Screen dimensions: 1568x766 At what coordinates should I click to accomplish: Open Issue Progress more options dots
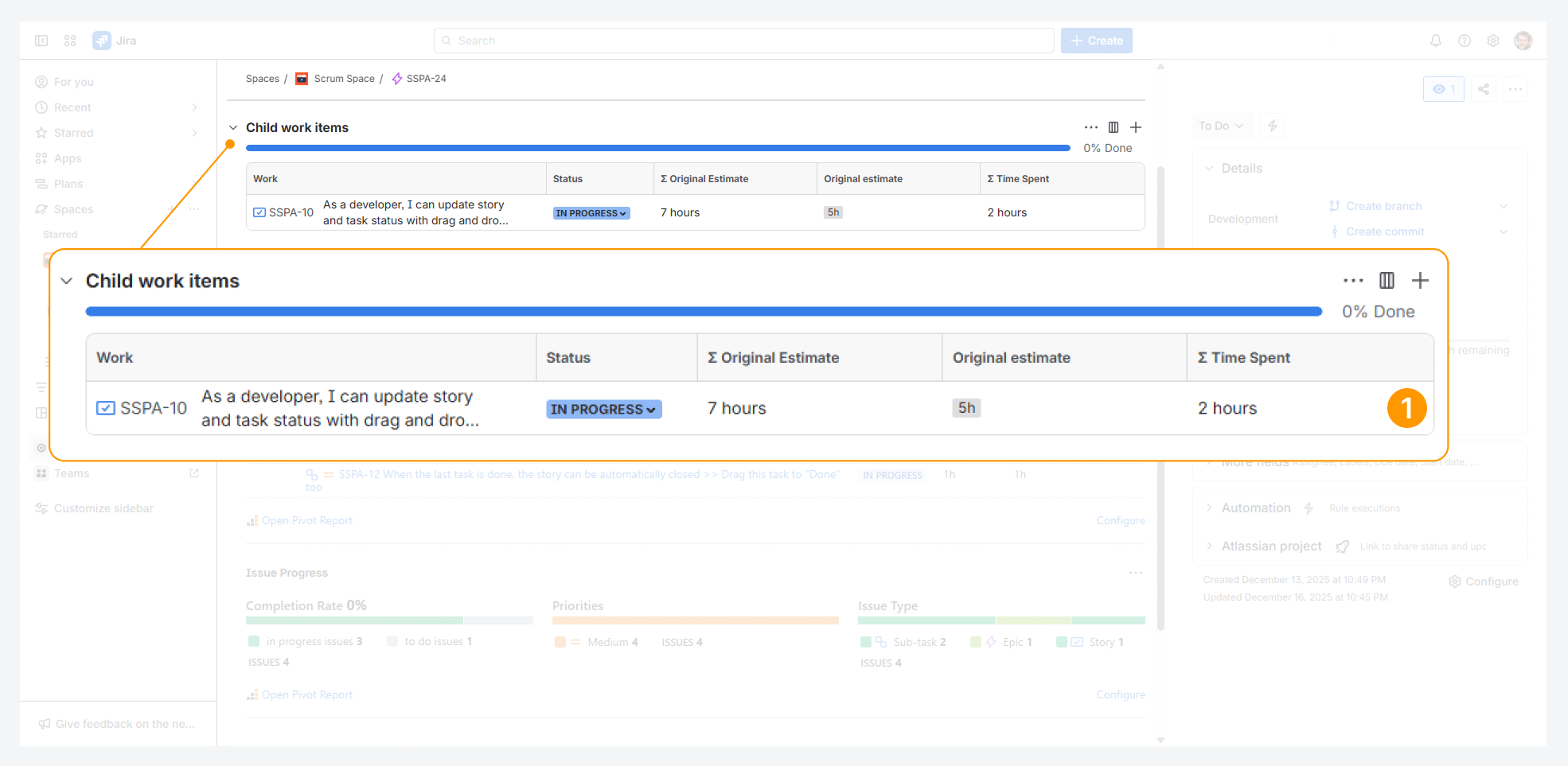[x=1136, y=573]
